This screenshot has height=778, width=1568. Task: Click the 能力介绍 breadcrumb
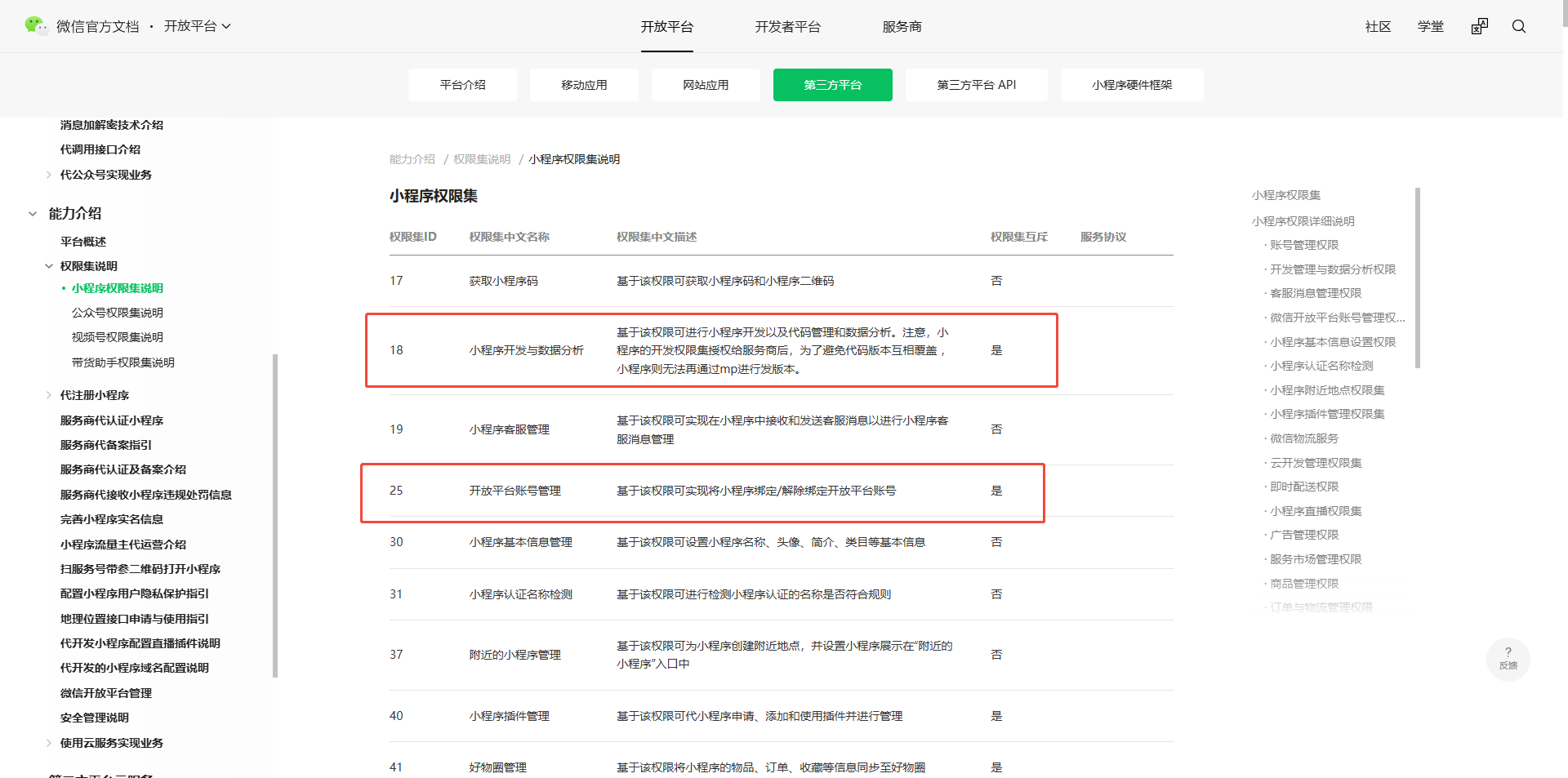[412, 159]
